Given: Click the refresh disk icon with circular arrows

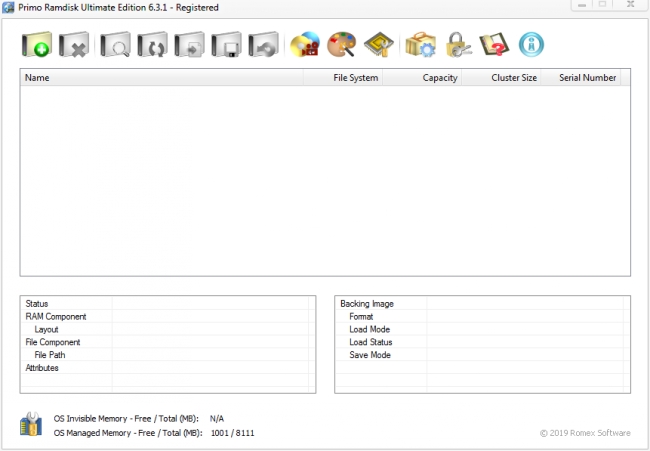Looking at the screenshot, I should click(153, 44).
